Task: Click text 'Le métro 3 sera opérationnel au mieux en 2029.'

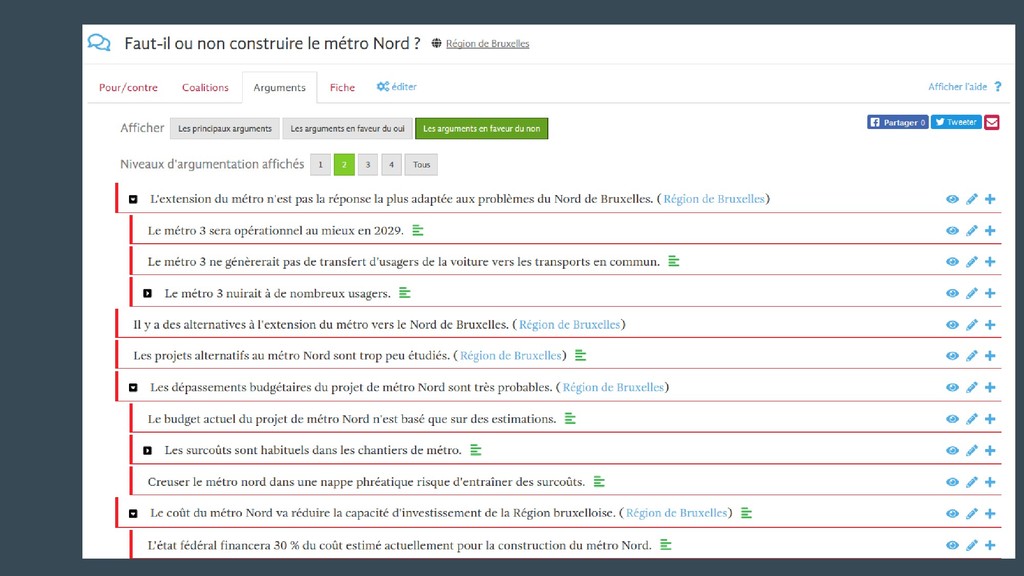Action: coord(276,231)
